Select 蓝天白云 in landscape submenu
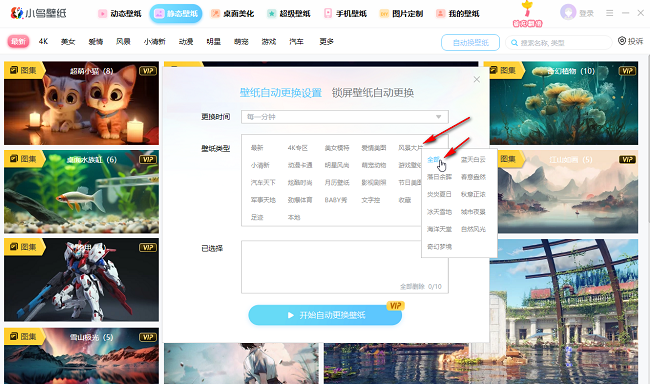This screenshot has height=384, width=650. tap(473, 160)
